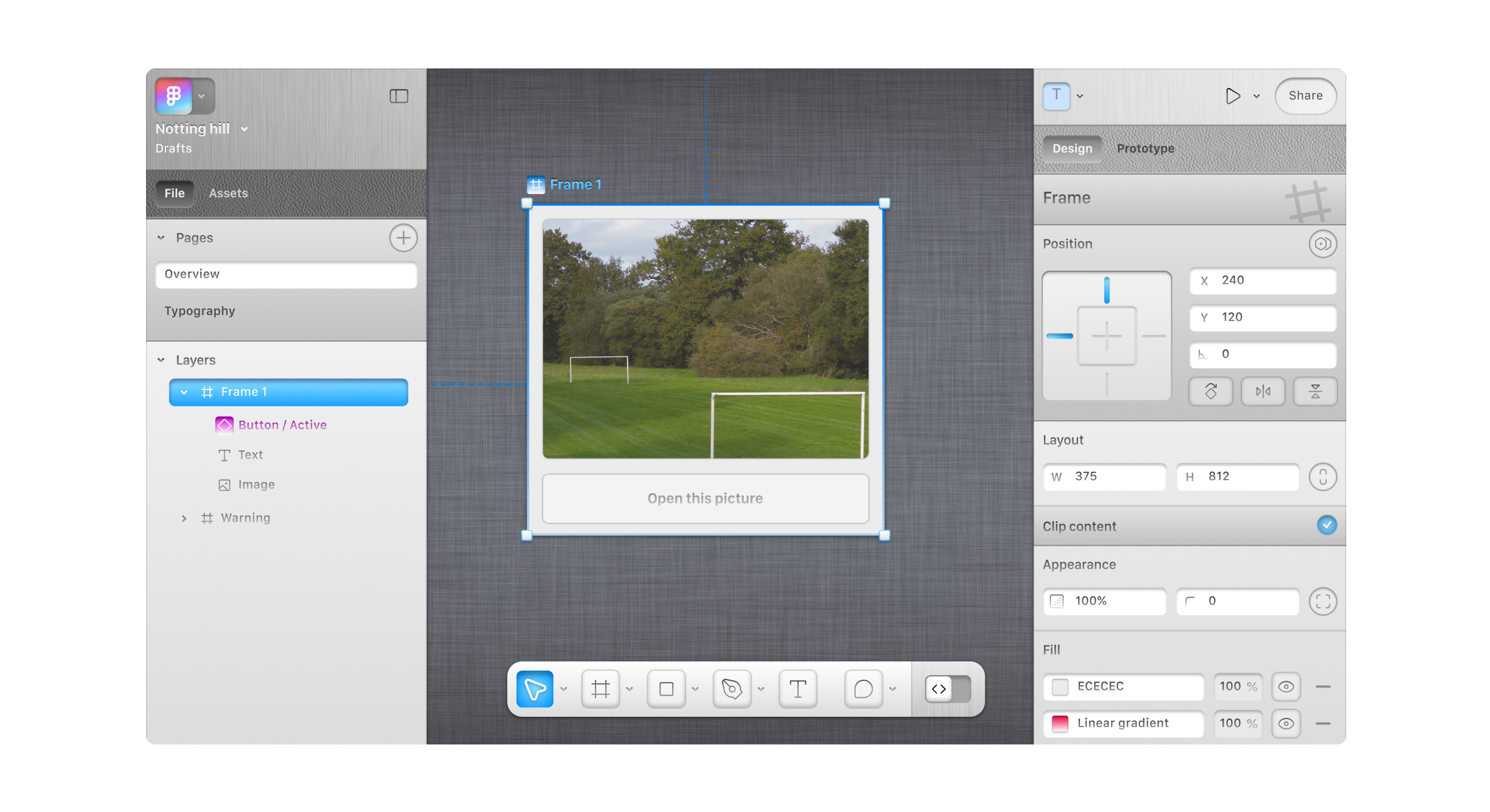The width and height of the screenshot is (1490, 812).
Task: Collapse Frame 1 layer children
Action: click(x=184, y=392)
